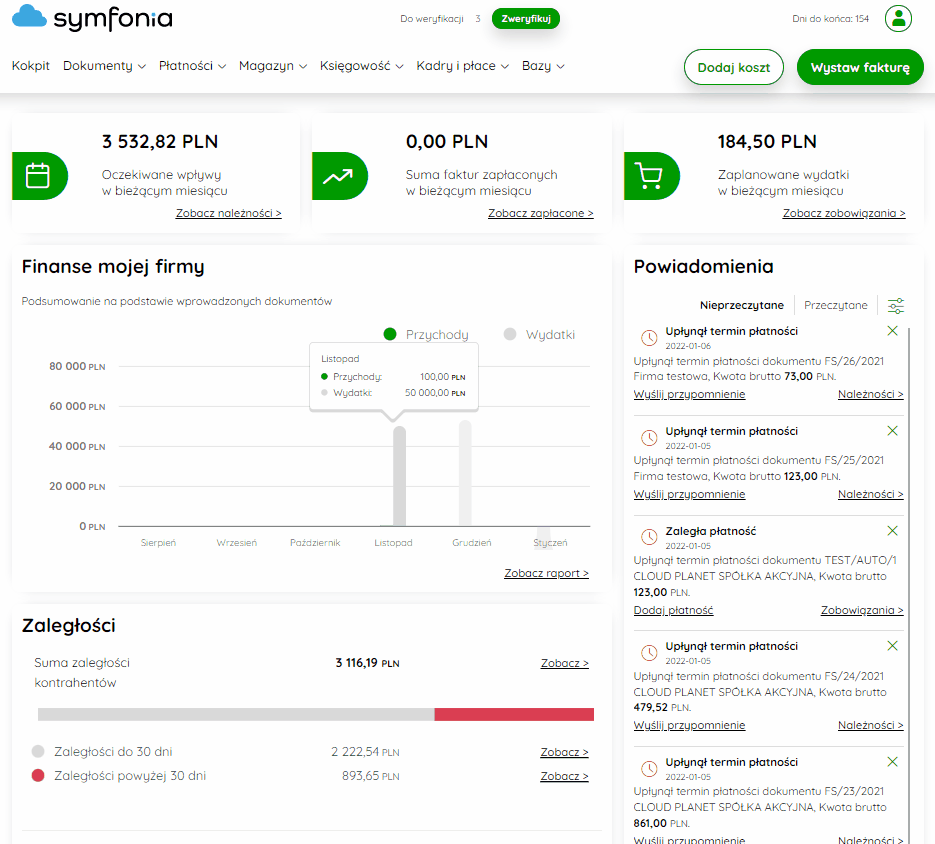Expand the Dokumenty menu
The height and width of the screenshot is (844, 935).
[104, 66]
